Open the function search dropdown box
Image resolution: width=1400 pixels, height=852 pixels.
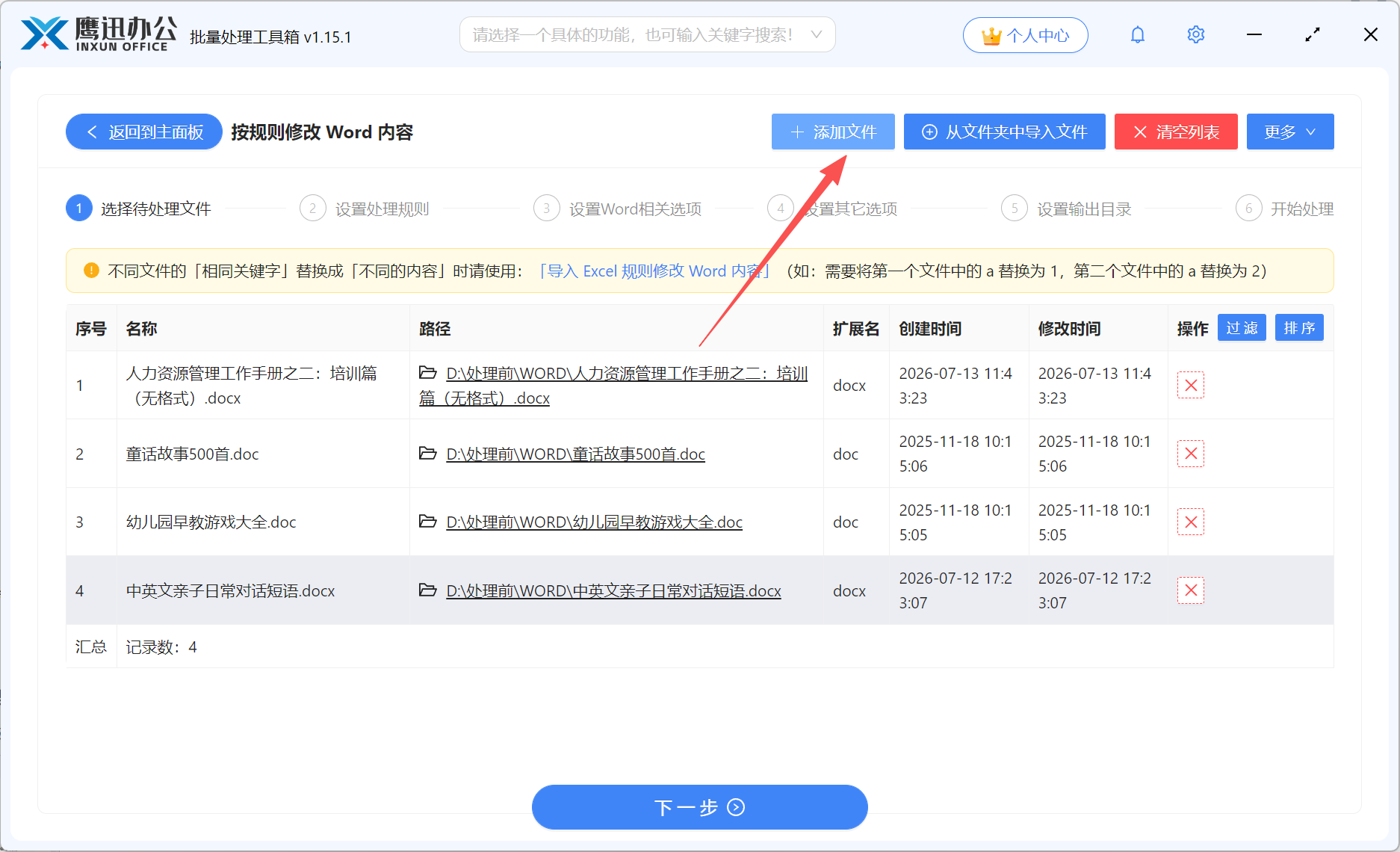(x=647, y=35)
